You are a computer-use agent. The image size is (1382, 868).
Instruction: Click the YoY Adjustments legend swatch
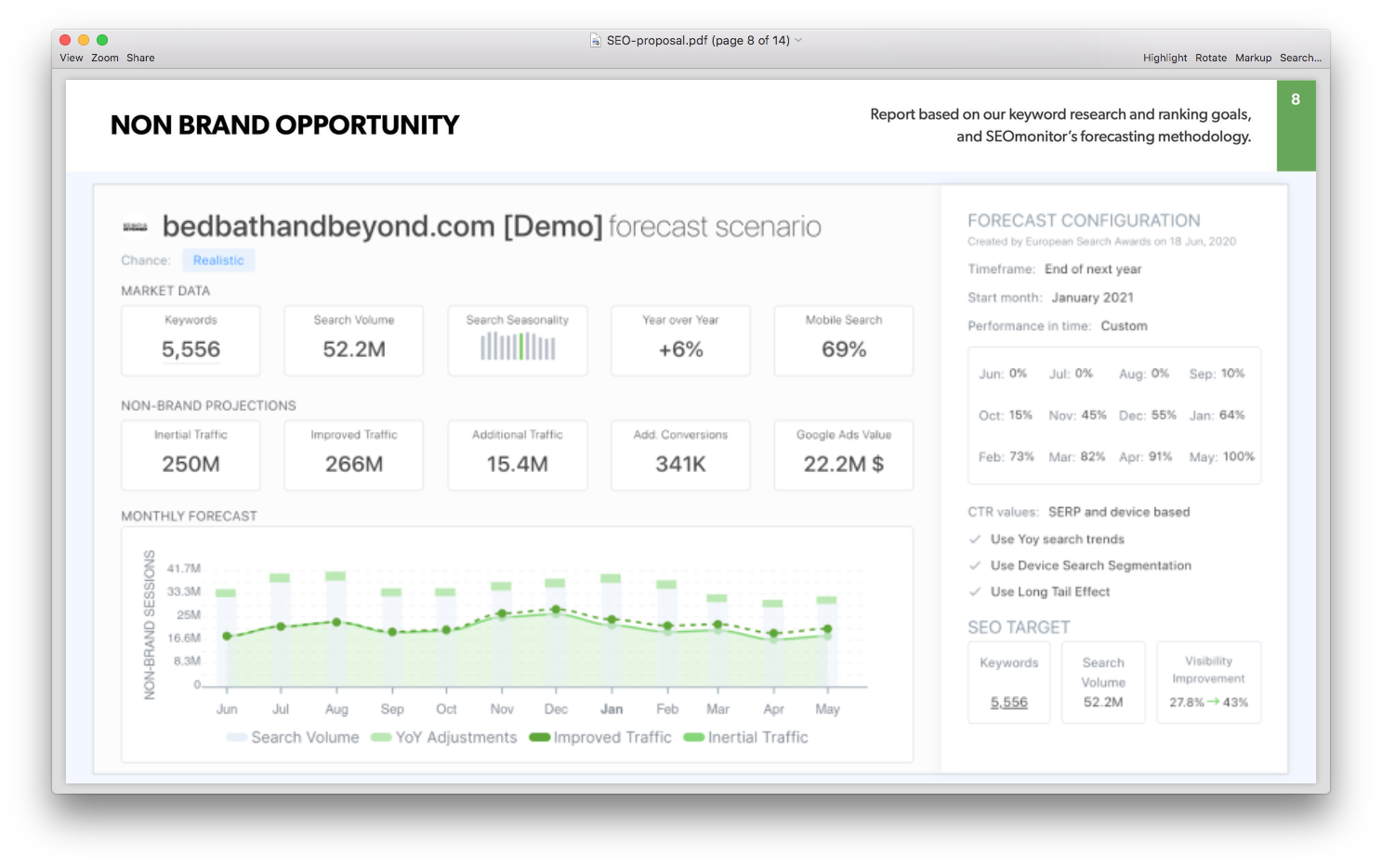[x=381, y=737]
